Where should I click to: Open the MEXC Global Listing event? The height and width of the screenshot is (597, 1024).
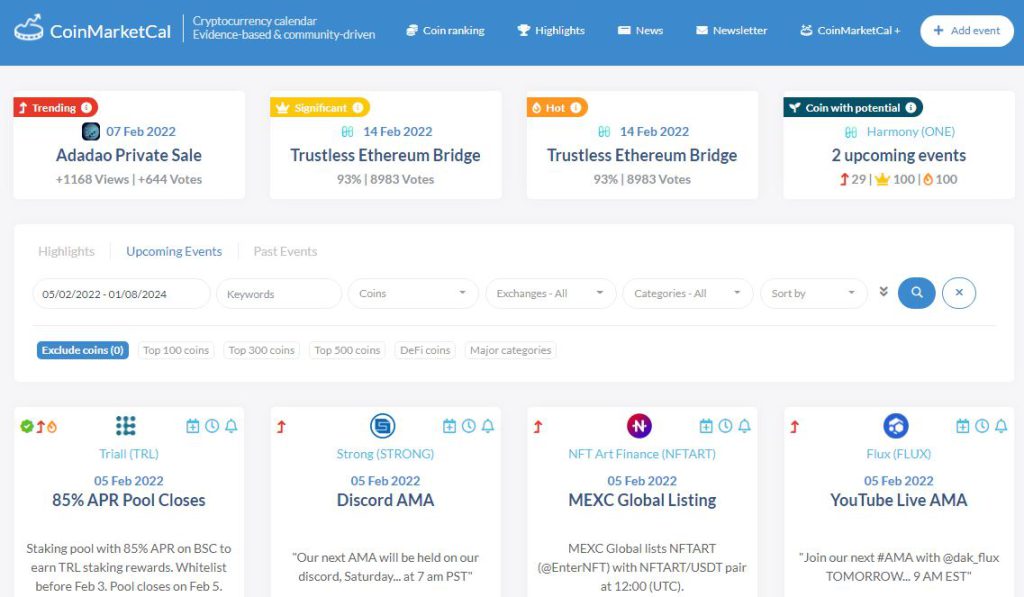(642, 500)
